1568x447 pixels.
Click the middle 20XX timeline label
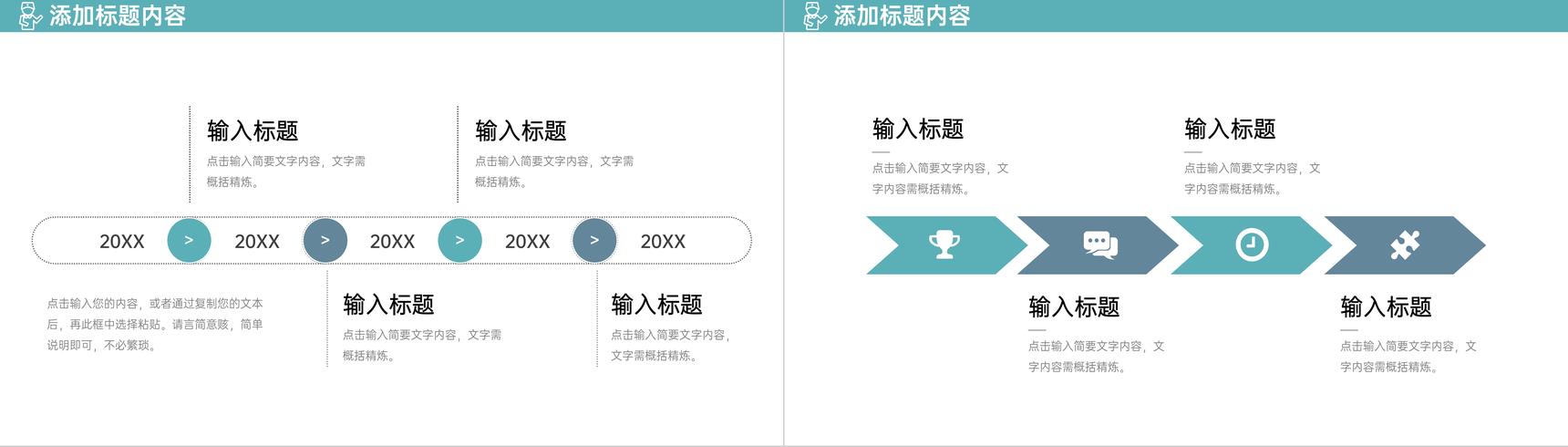pyautogui.click(x=392, y=242)
